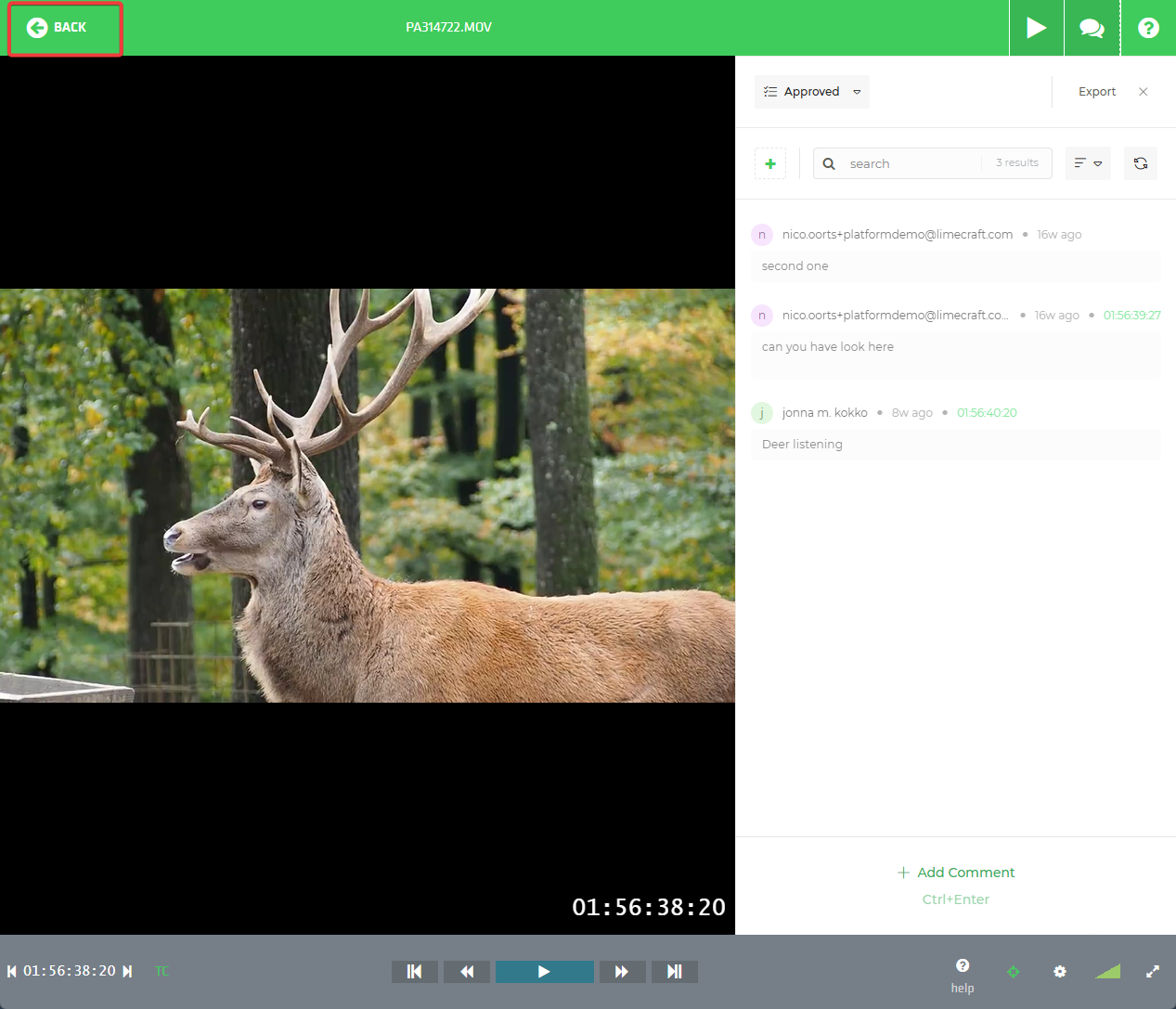Close the comments panel with the X

[1144, 92]
